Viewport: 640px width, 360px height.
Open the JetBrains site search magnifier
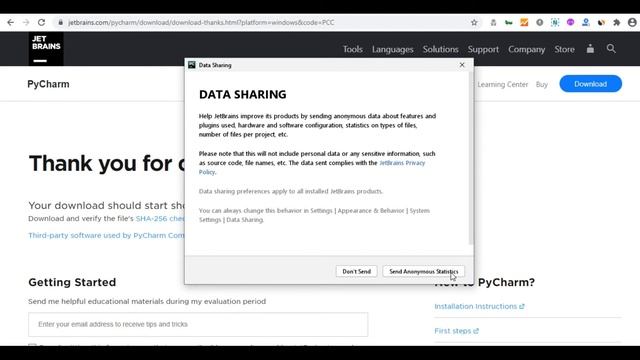click(611, 49)
